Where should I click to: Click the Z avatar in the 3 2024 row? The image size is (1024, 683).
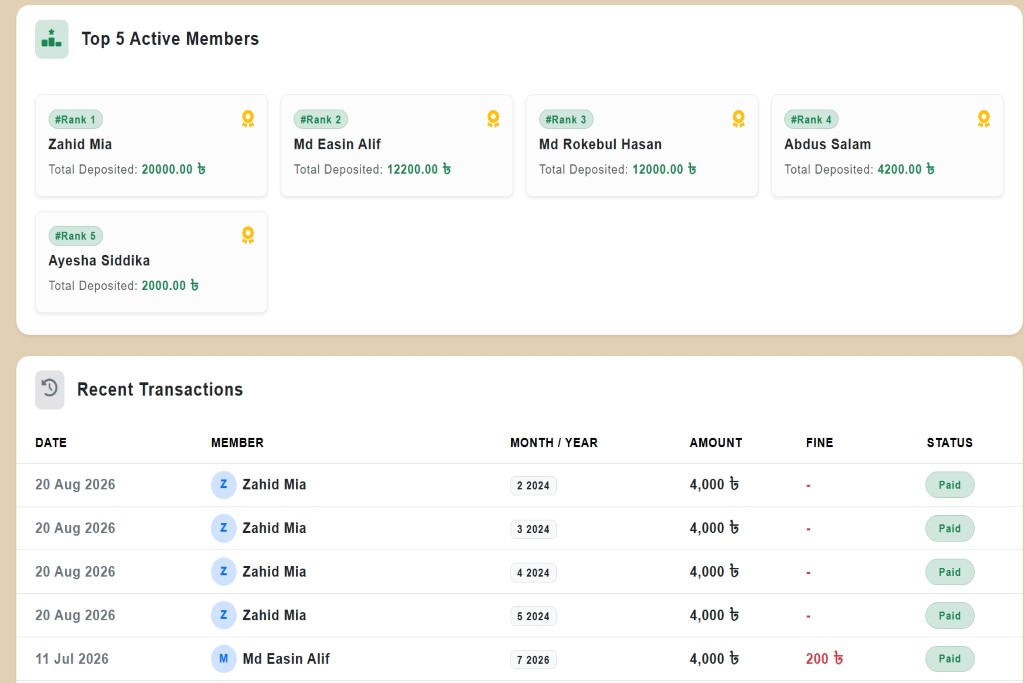[x=223, y=528]
